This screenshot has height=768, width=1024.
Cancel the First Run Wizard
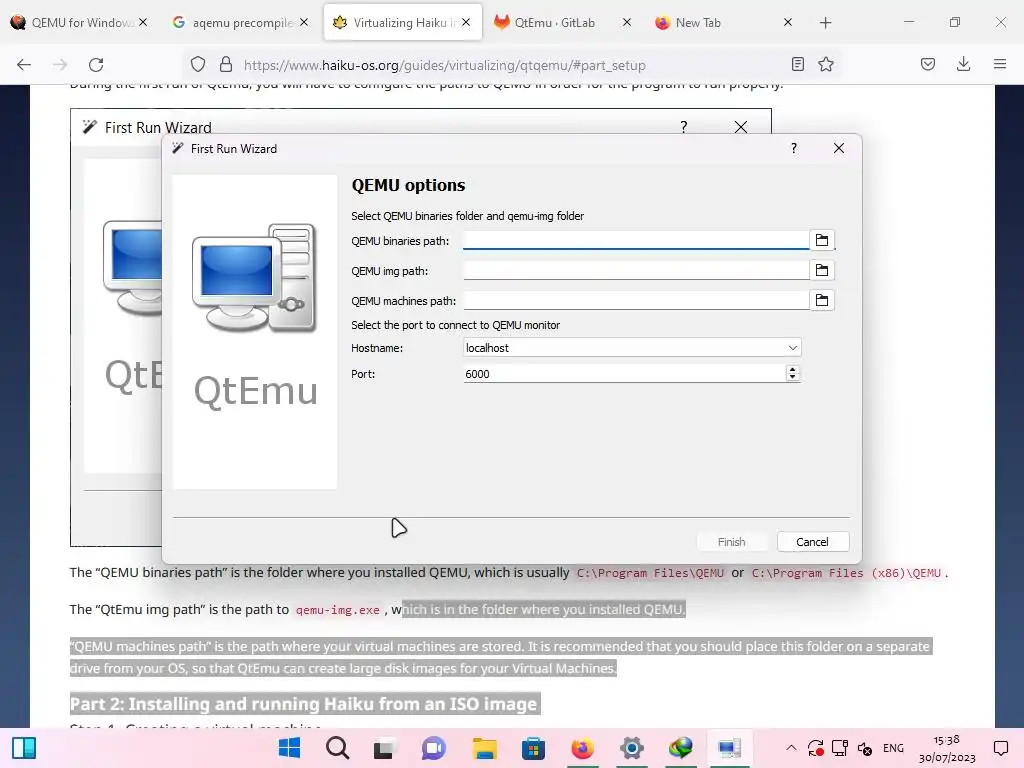pyautogui.click(x=812, y=542)
